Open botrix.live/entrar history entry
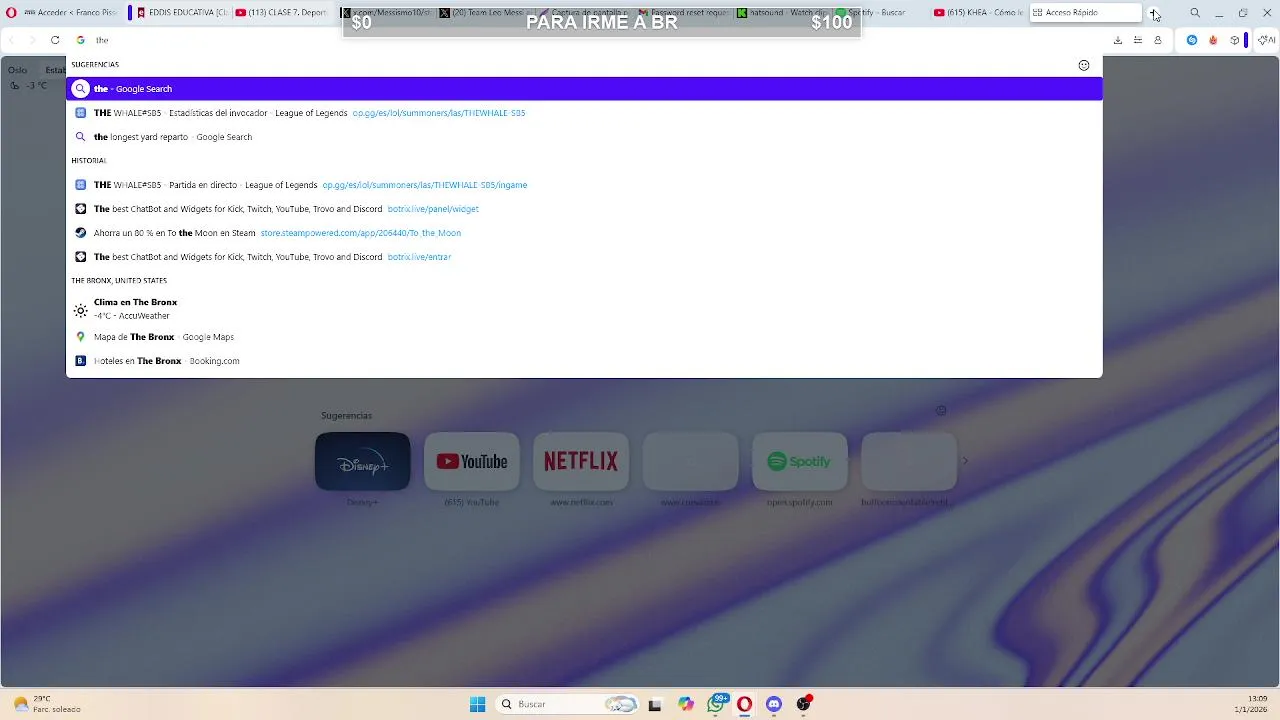Viewport: 1280px width, 720px height. (584, 257)
